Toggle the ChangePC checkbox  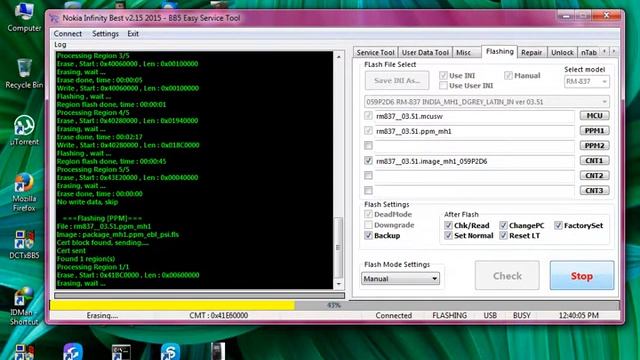point(503,225)
